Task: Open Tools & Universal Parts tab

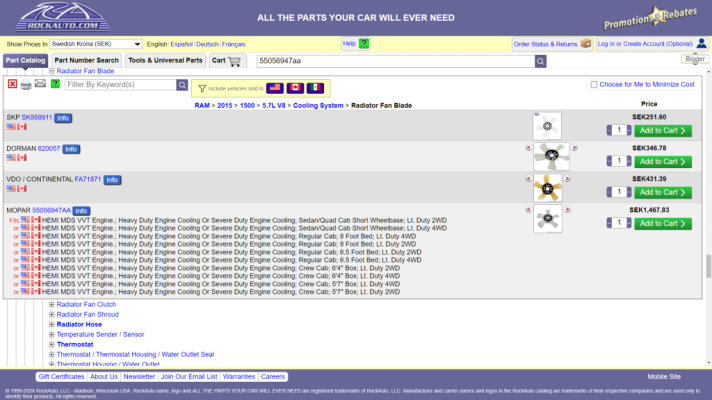Action: tap(165, 60)
